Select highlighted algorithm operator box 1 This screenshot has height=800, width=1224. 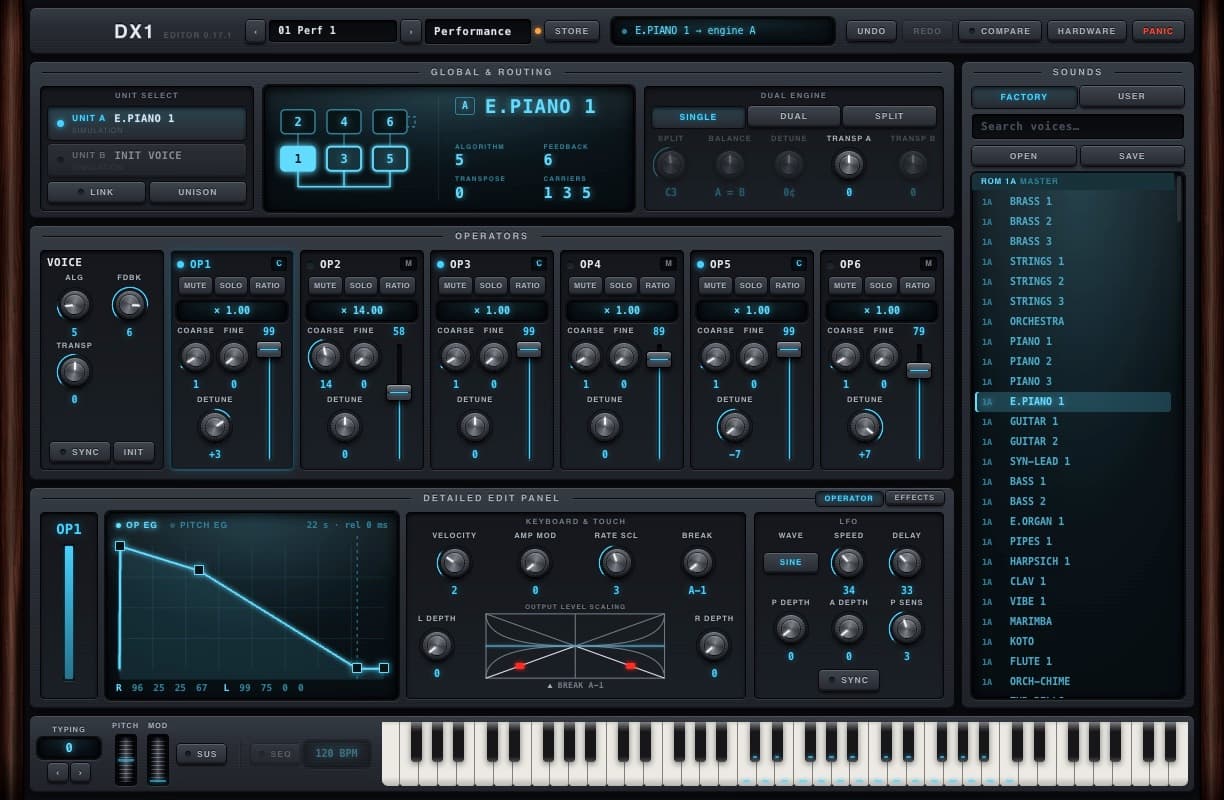pos(297,158)
